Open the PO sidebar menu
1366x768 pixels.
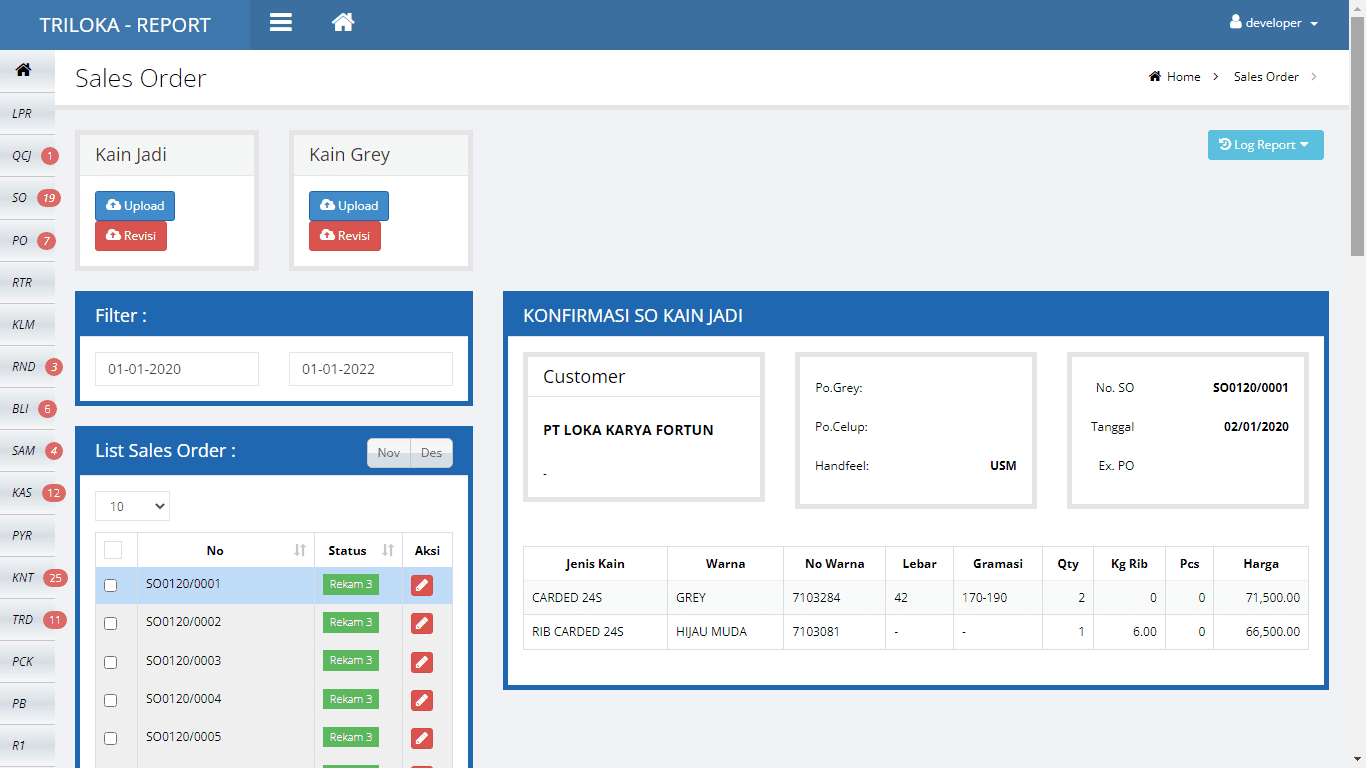click(x=27, y=240)
